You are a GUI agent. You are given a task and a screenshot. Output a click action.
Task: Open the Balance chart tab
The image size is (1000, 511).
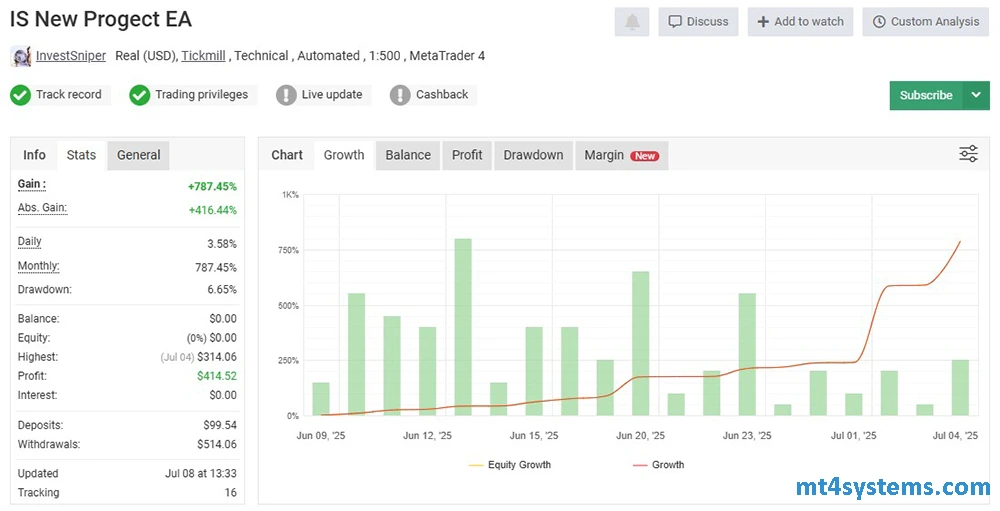(408, 155)
